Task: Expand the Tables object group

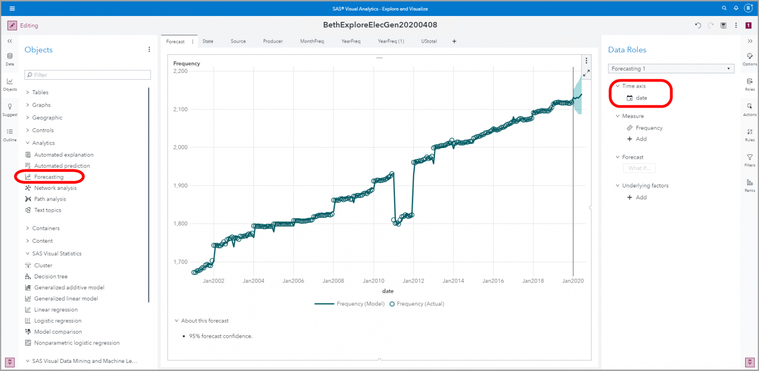Action: coord(28,92)
